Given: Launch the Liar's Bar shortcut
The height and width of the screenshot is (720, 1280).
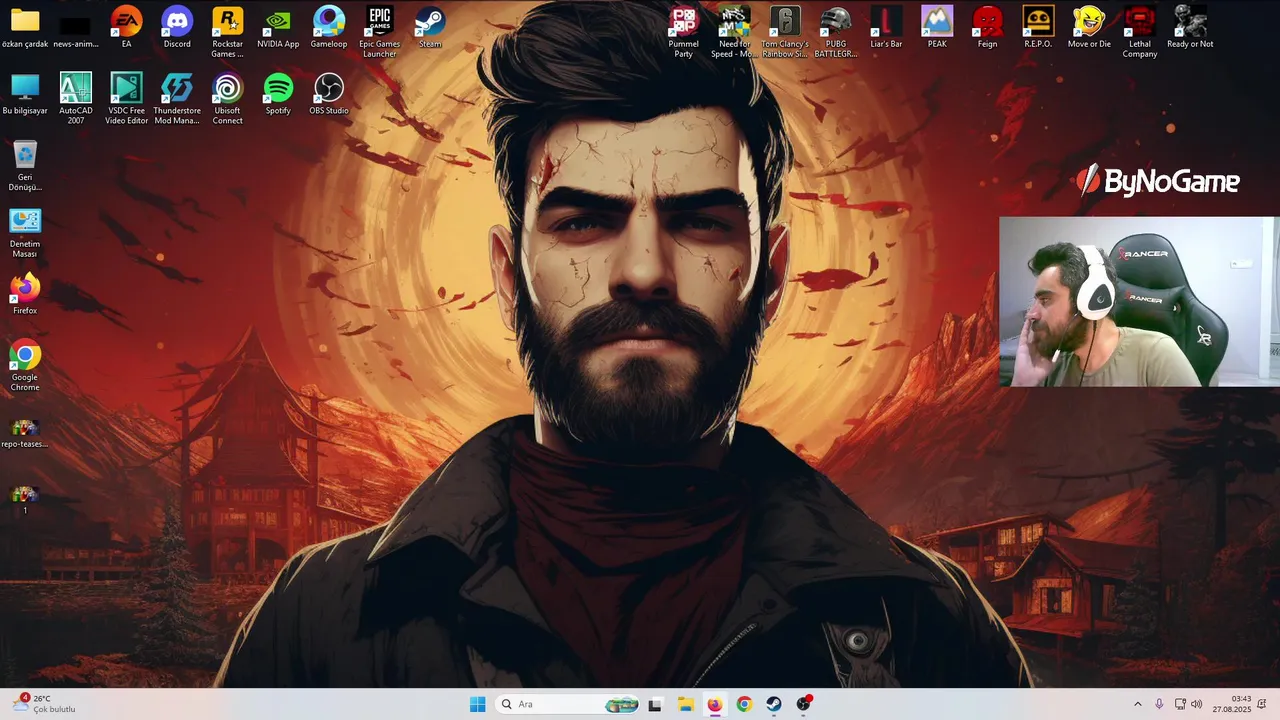Looking at the screenshot, I should pos(886,28).
